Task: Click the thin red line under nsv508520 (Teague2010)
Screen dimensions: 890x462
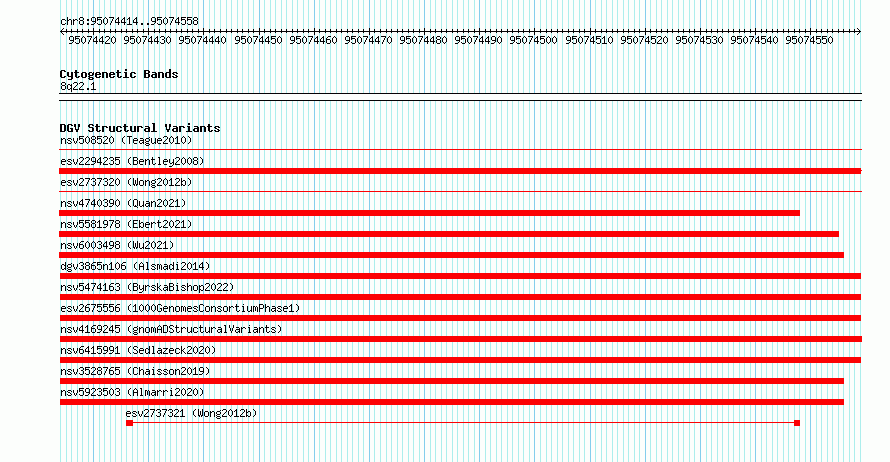Action: click(460, 150)
